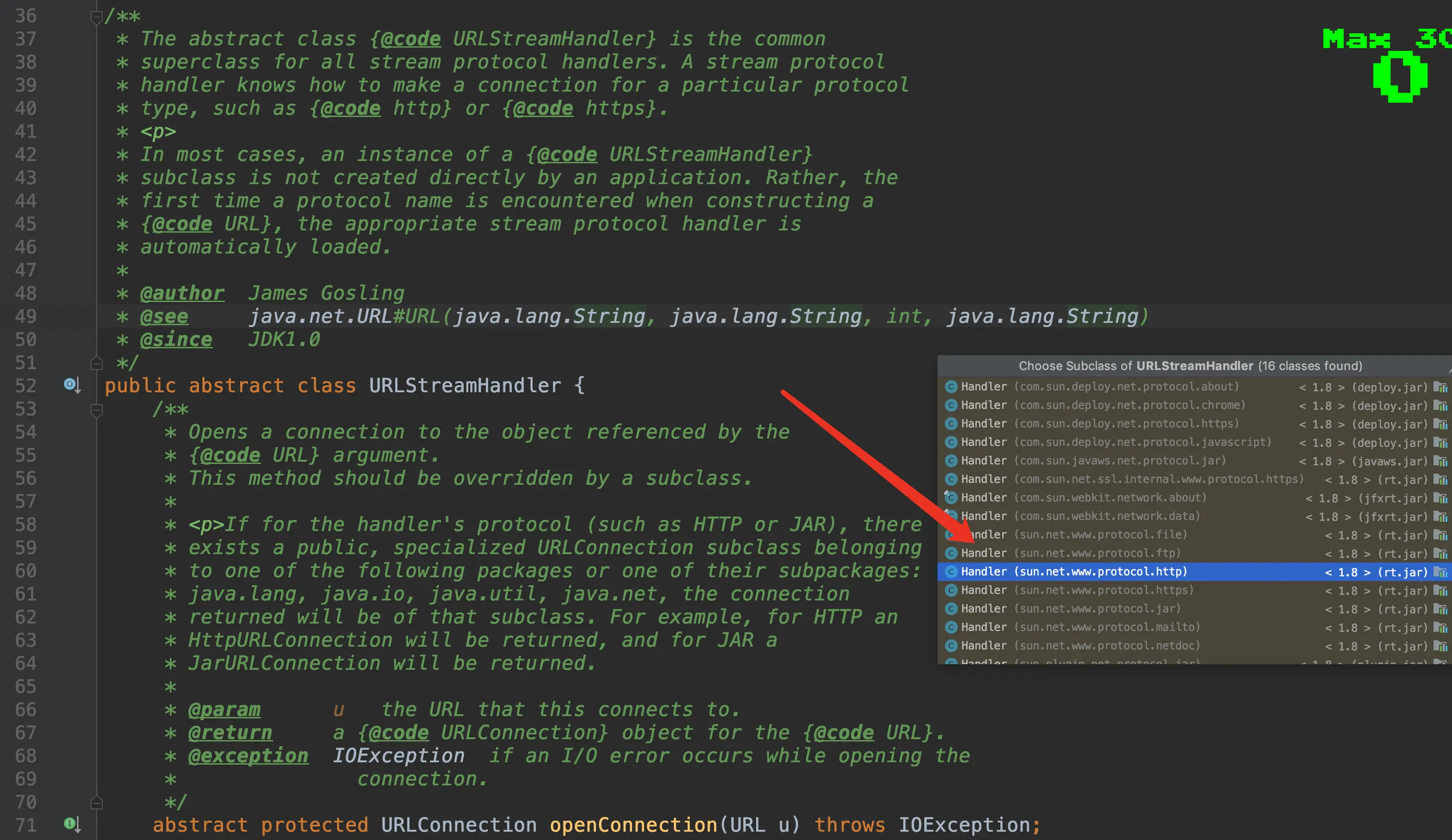Click the @see tag link in the Javadoc

pyautogui.click(x=164, y=317)
